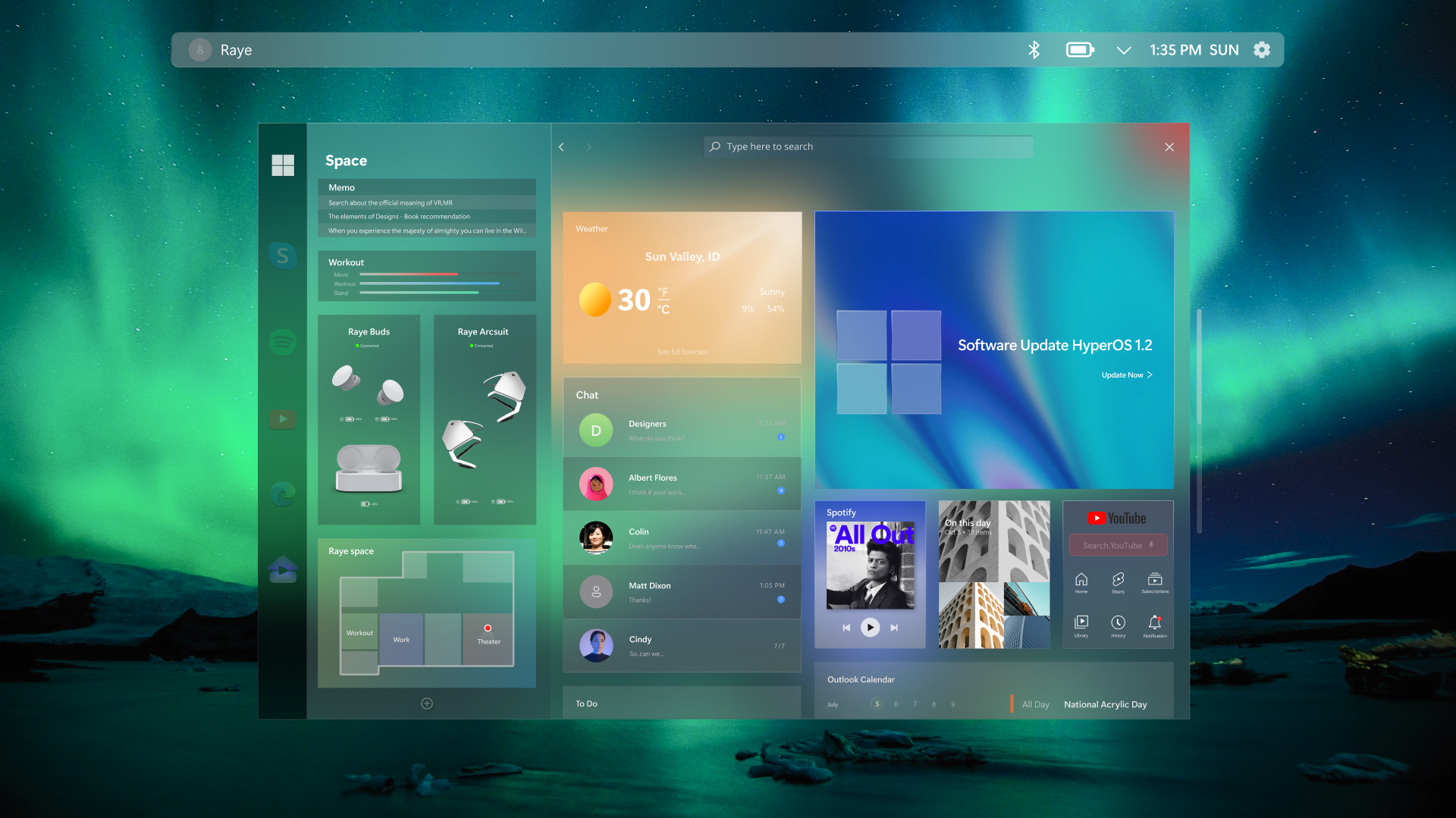Play the All Out 2010s Spotify playlist
The width and height of the screenshot is (1456, 818).
point(870,627)
